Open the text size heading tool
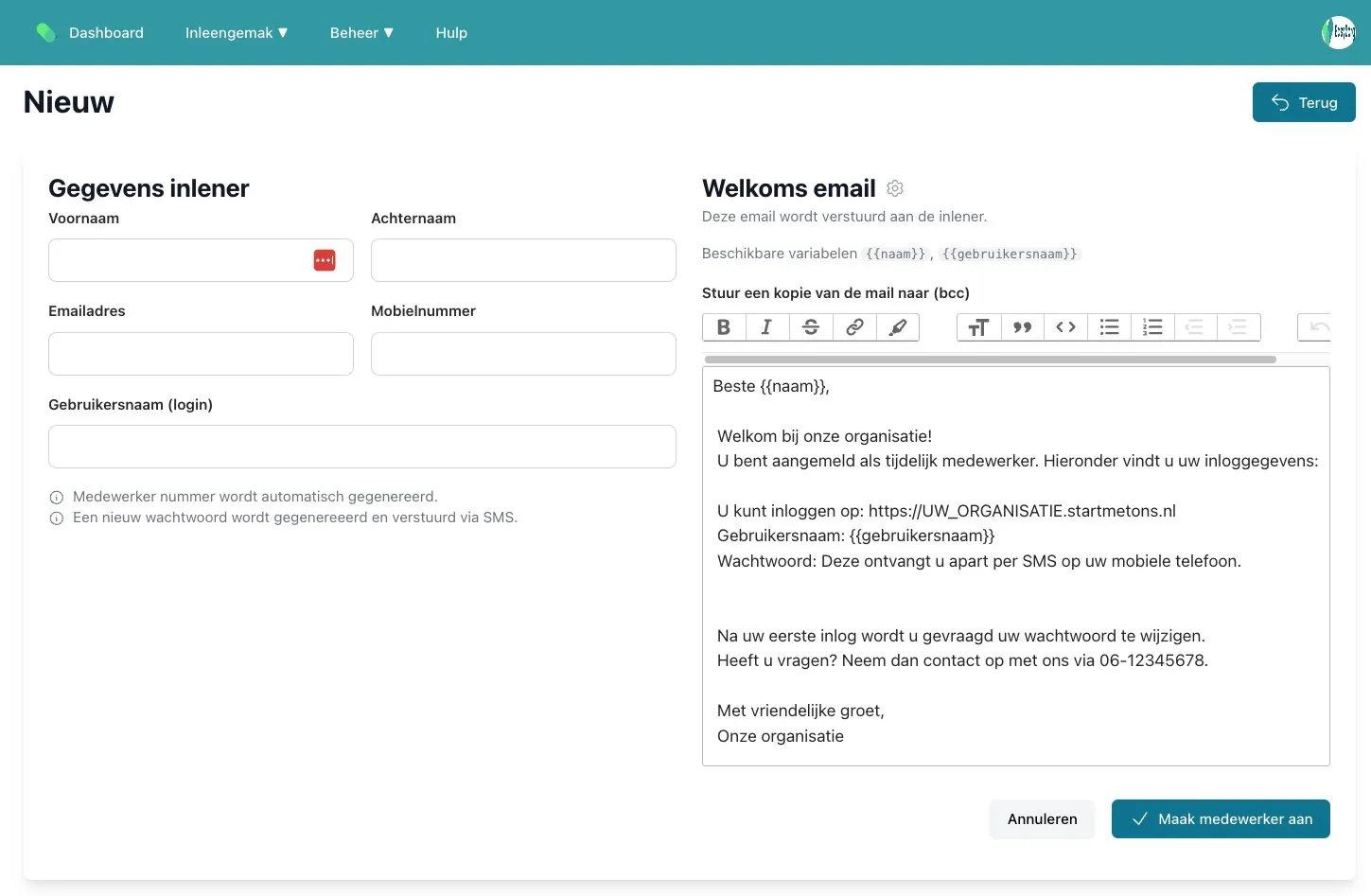Viewport: 1371px width, 896px height. (x=978, y=327)
